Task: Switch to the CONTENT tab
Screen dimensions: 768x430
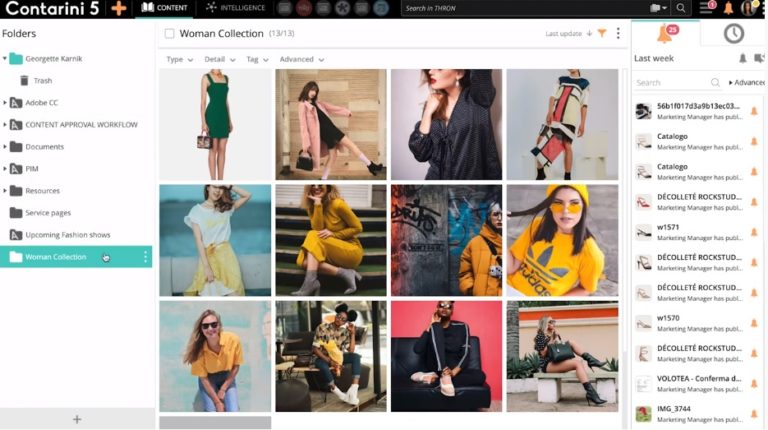Action: 164,8
